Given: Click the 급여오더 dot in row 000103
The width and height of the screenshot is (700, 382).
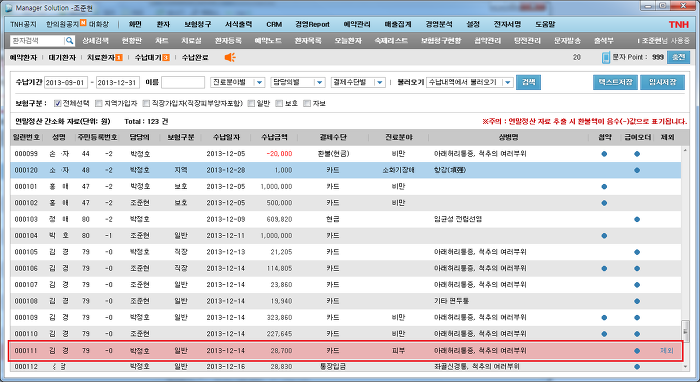Looking at the screenshot, I should coord(637,219).
